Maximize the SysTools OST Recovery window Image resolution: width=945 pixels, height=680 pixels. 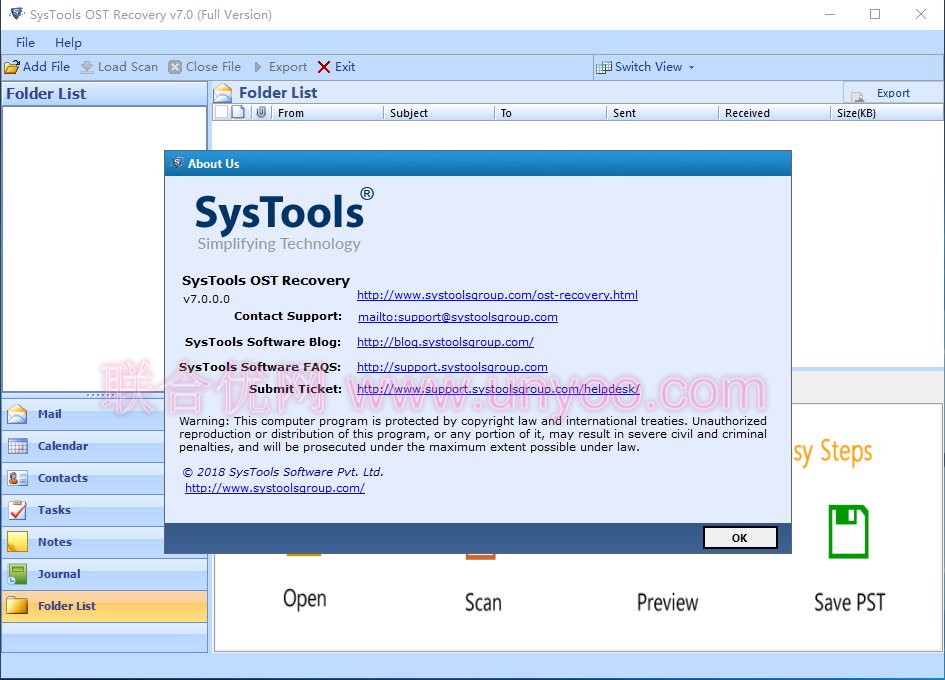(x=875, y=14)
